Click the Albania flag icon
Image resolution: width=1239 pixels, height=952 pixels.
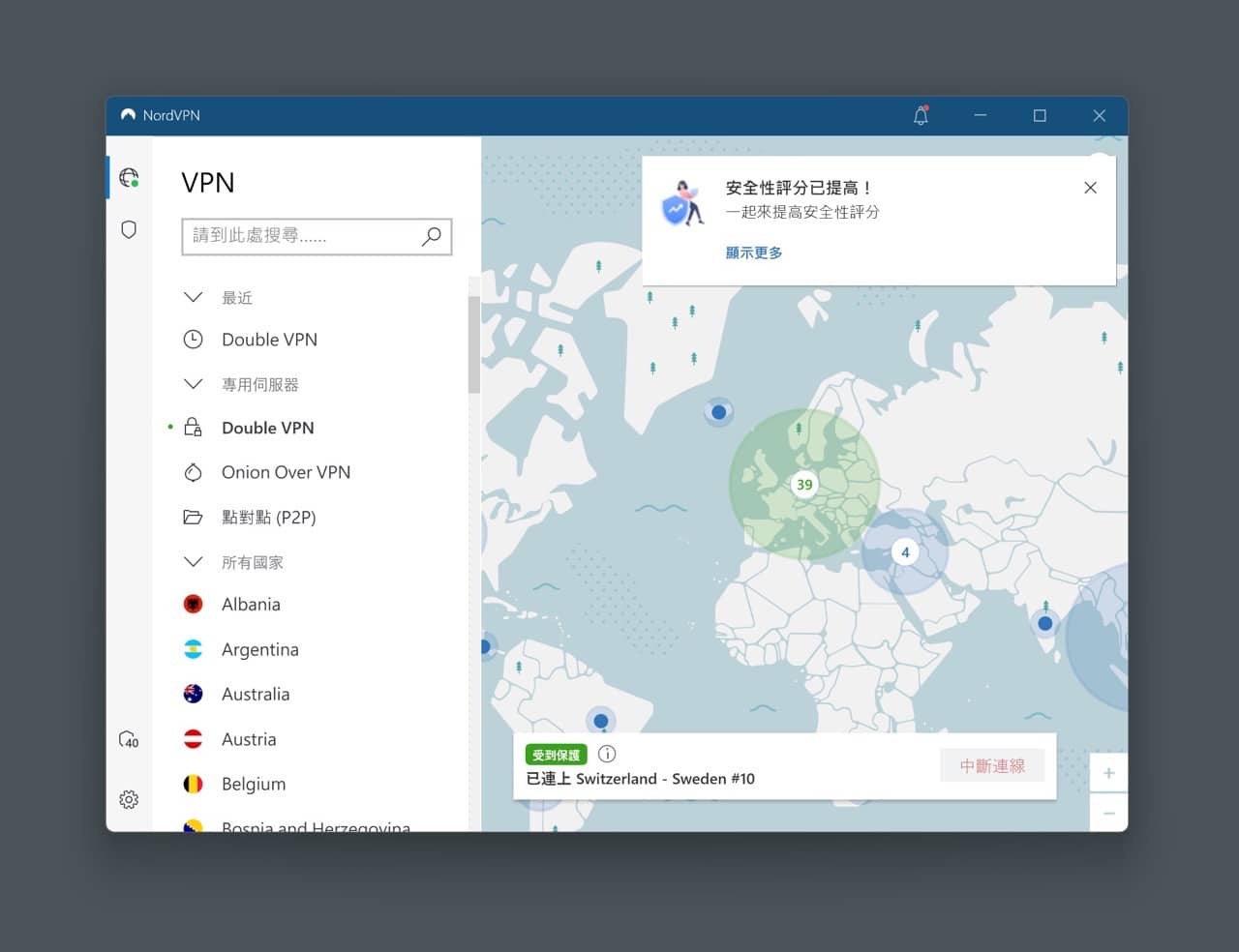pos(194,605)
